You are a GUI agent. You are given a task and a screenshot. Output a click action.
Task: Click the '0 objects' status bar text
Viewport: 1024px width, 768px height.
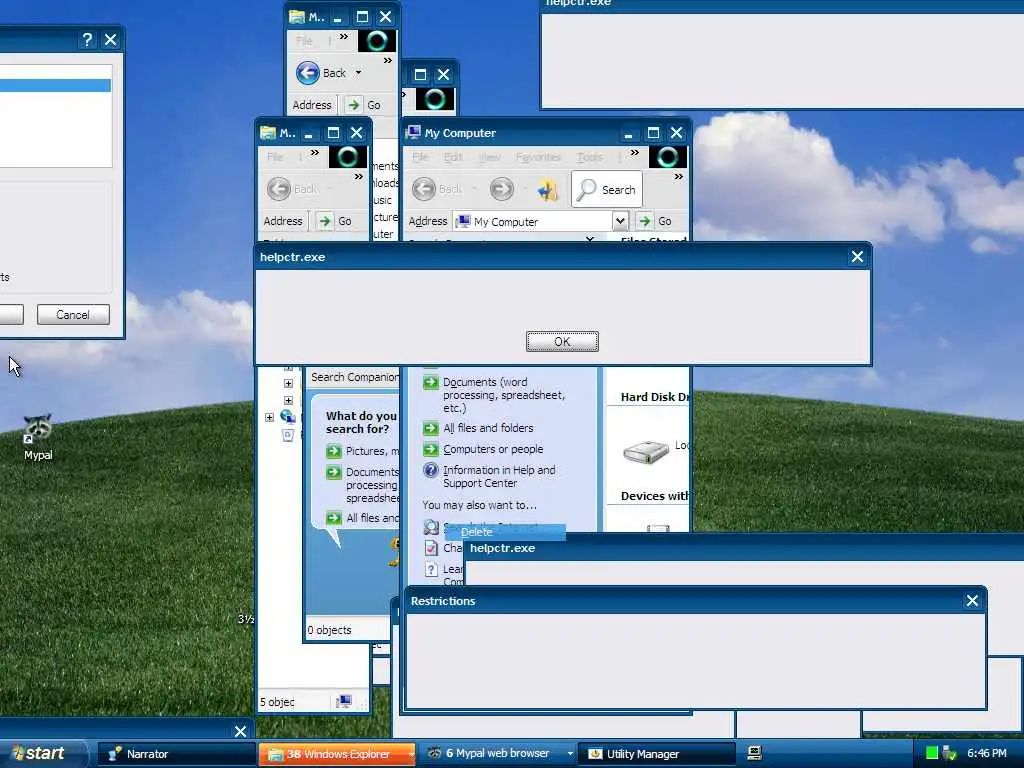[x=329, y=630]
